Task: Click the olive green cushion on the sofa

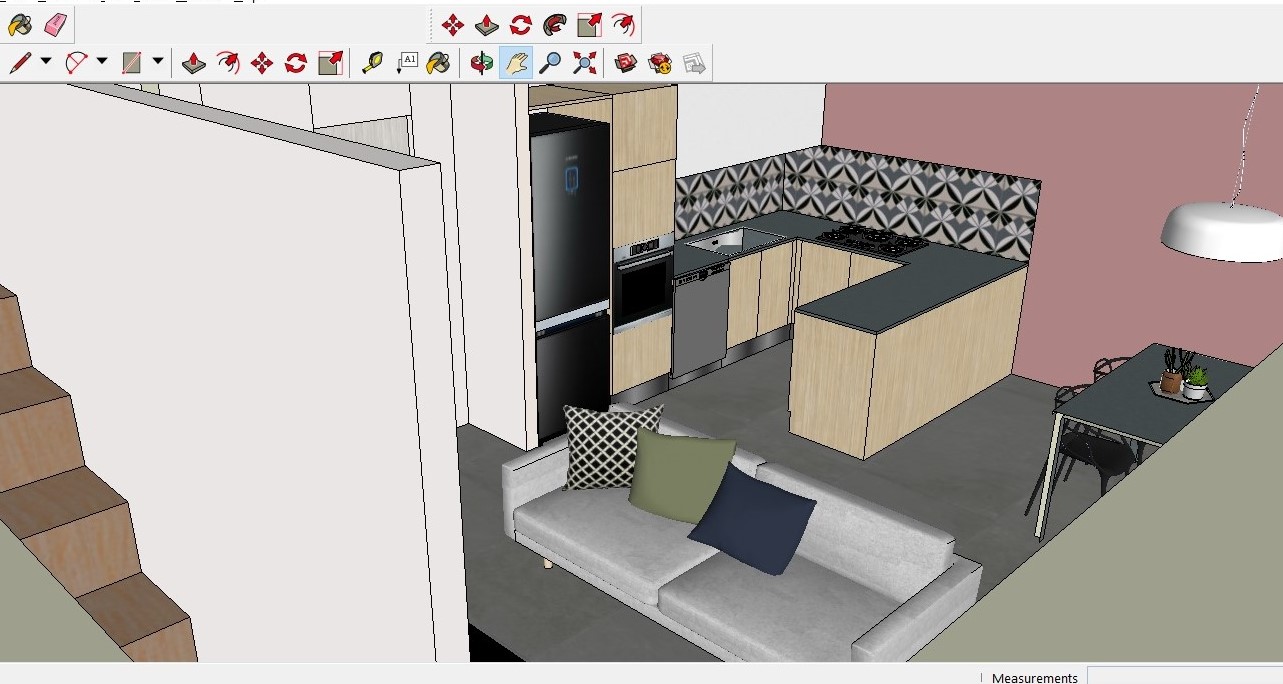Action: [682, 475]
